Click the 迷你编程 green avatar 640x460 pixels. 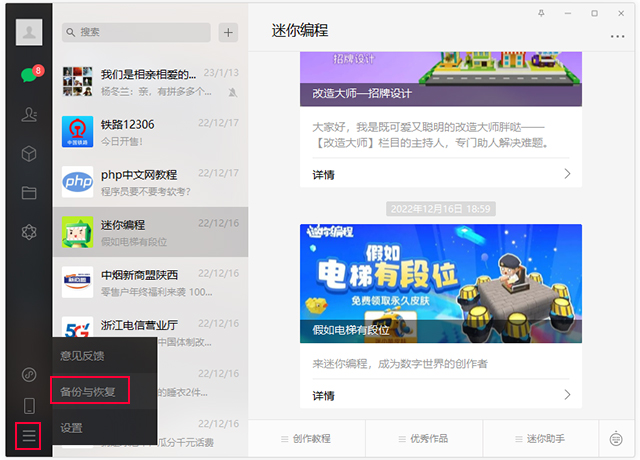[78, 232]
